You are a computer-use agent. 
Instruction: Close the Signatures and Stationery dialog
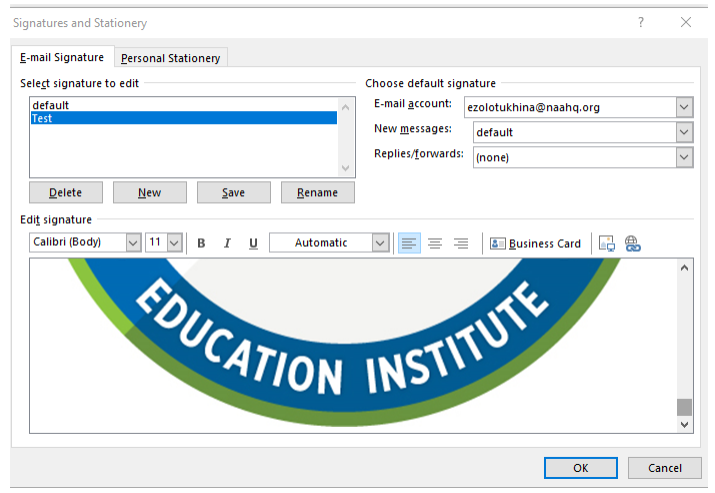[x=686, y=22]
